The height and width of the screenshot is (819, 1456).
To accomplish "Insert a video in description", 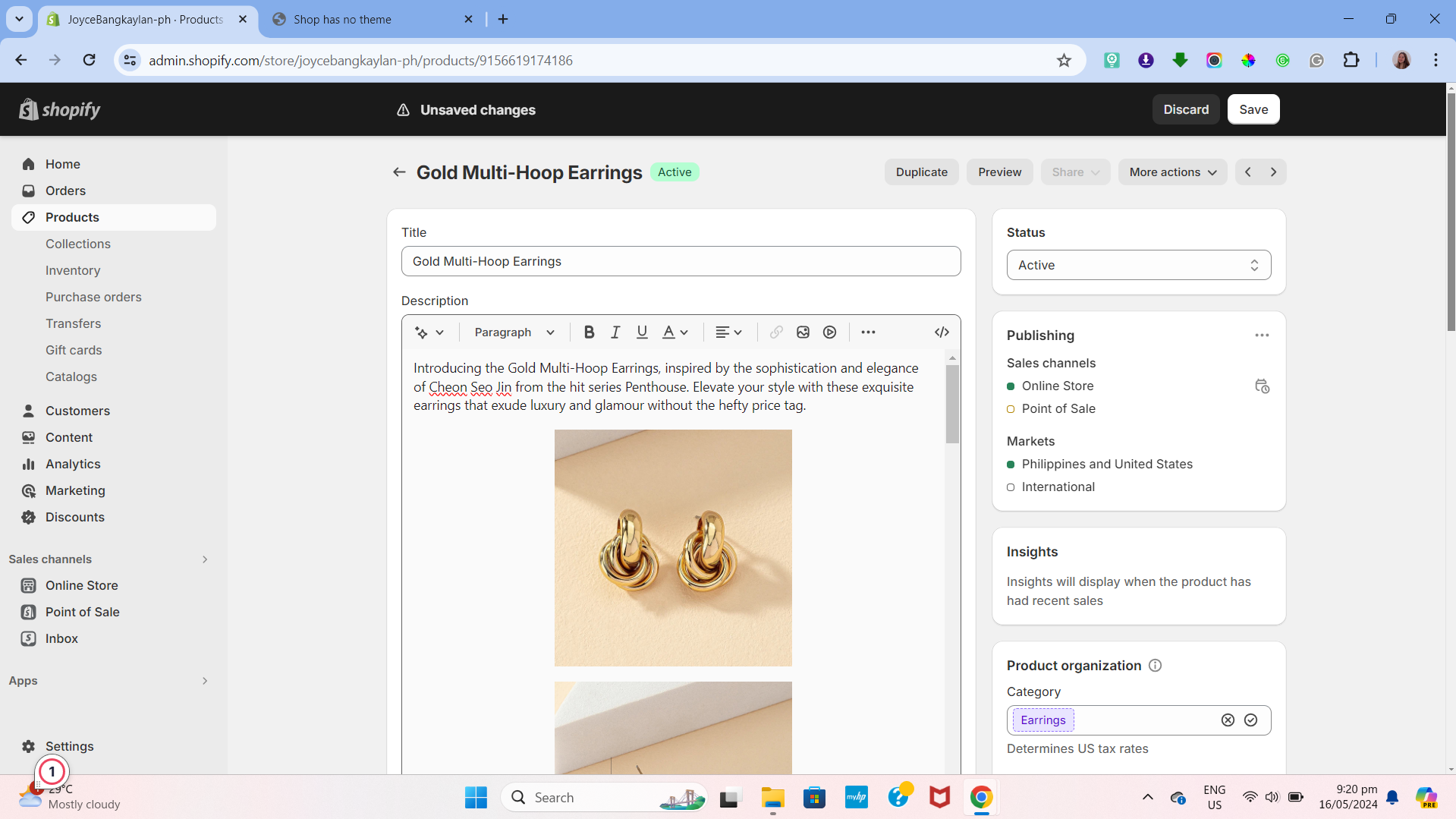I will click(x=830, y=332).
